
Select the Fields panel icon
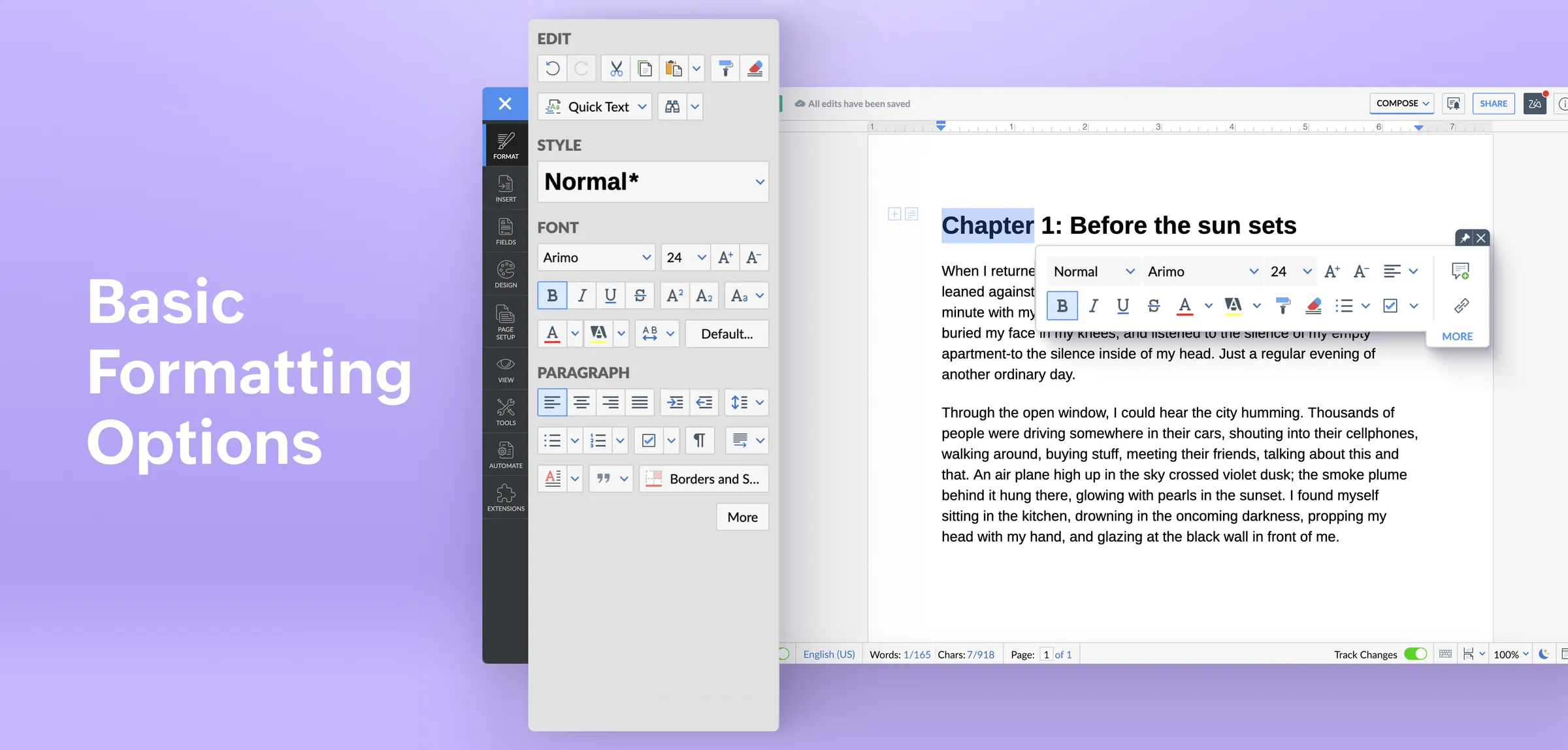tap(505, 231)
